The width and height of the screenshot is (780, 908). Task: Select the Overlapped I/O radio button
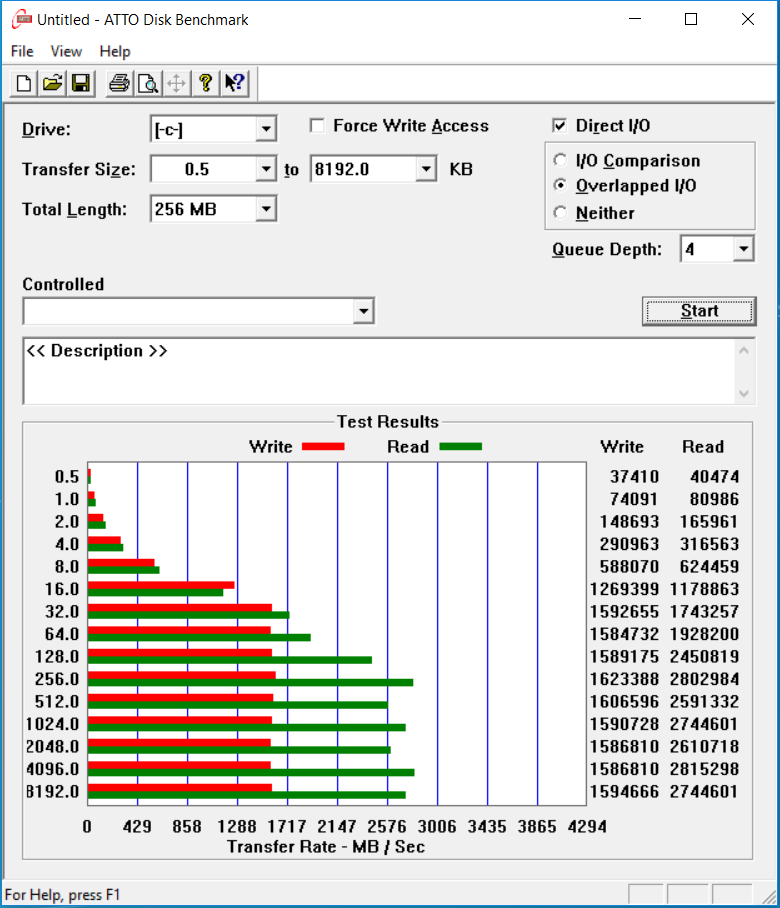point(560,185)
